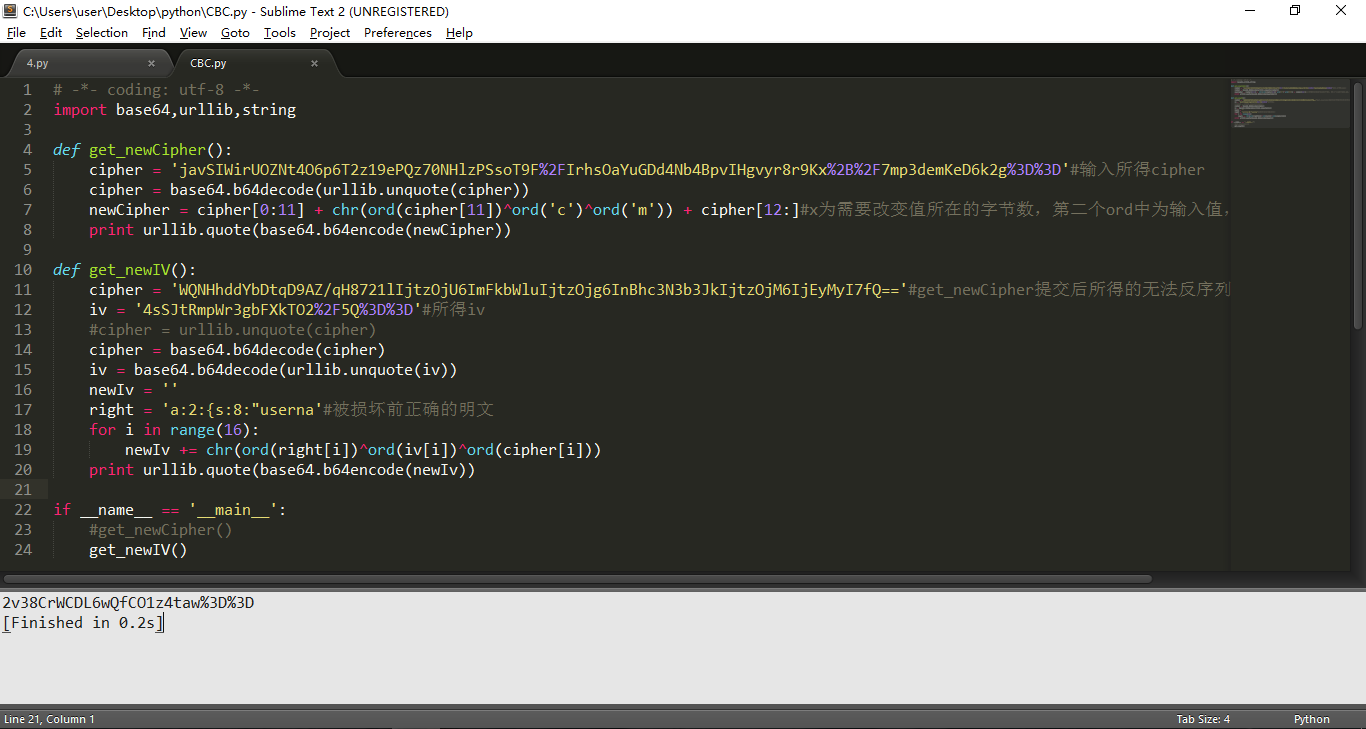The height and width of the screenshot is (729, 1366).
Task: Close the Sublime Text window
Action: click(x=1342, y=11)
